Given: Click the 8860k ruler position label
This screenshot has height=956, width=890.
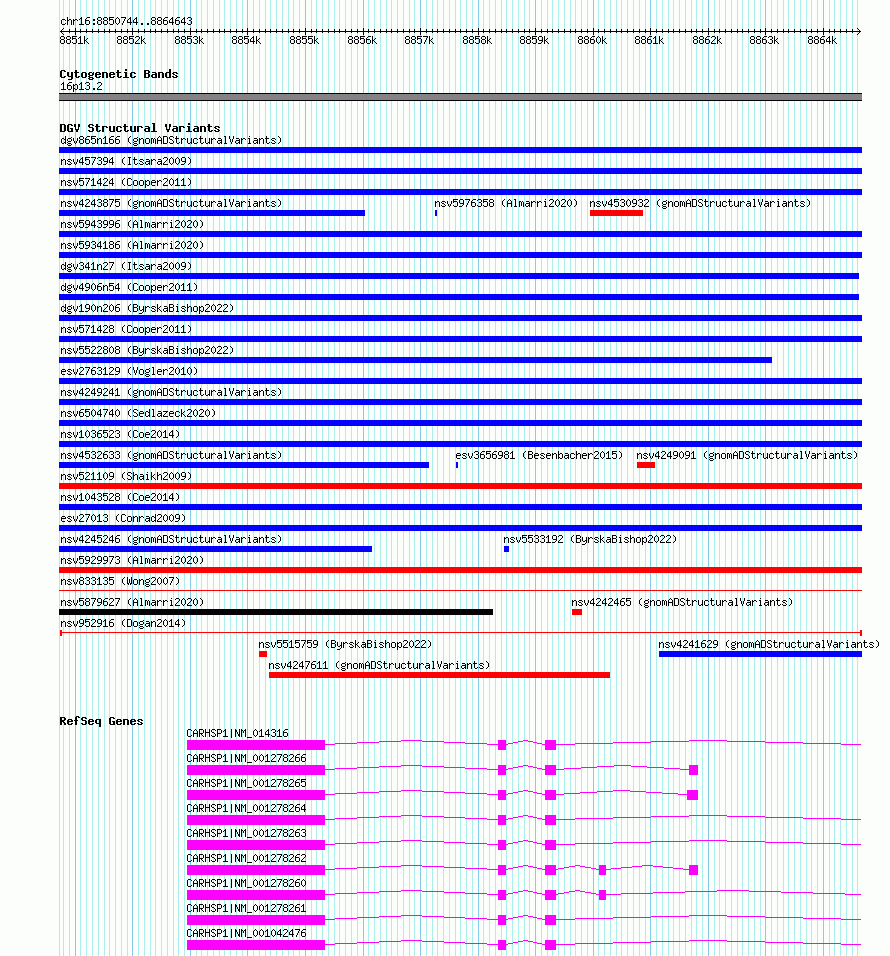Looking at the screenshot, I should [x=592, y=41].
